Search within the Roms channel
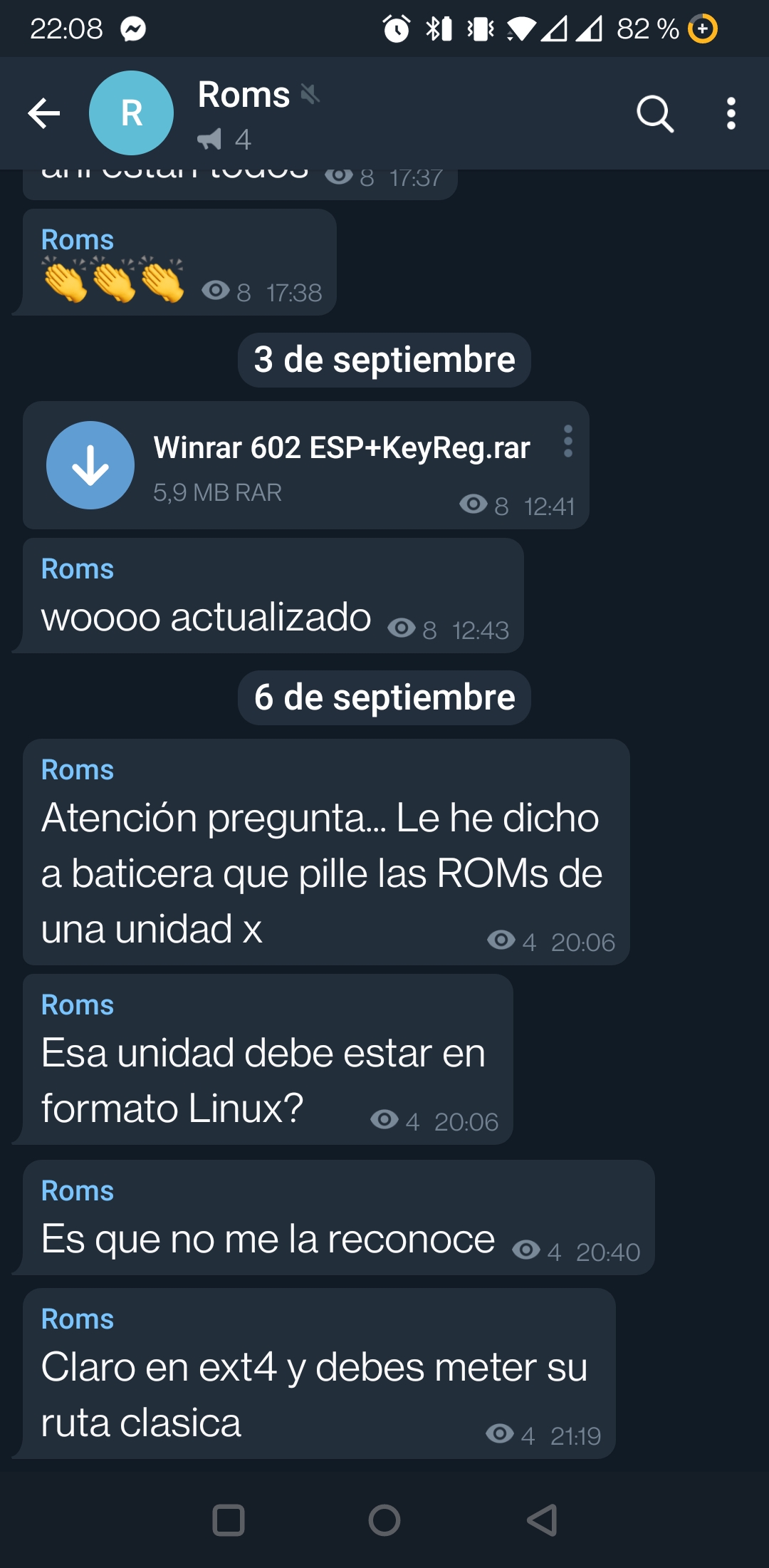Screen dimensions: 769x1568 [654, 113]
